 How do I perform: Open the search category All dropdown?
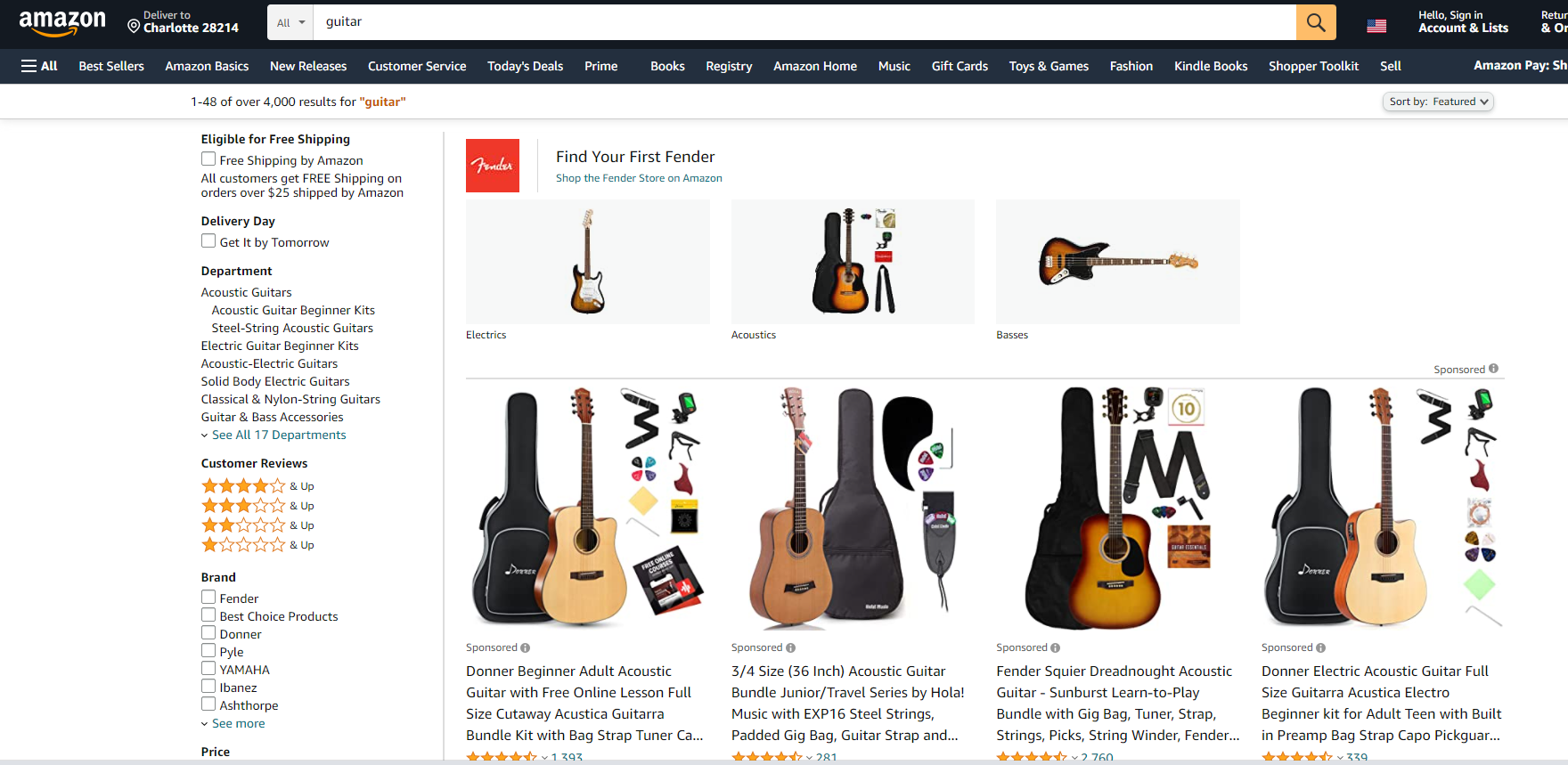[290, 22]
